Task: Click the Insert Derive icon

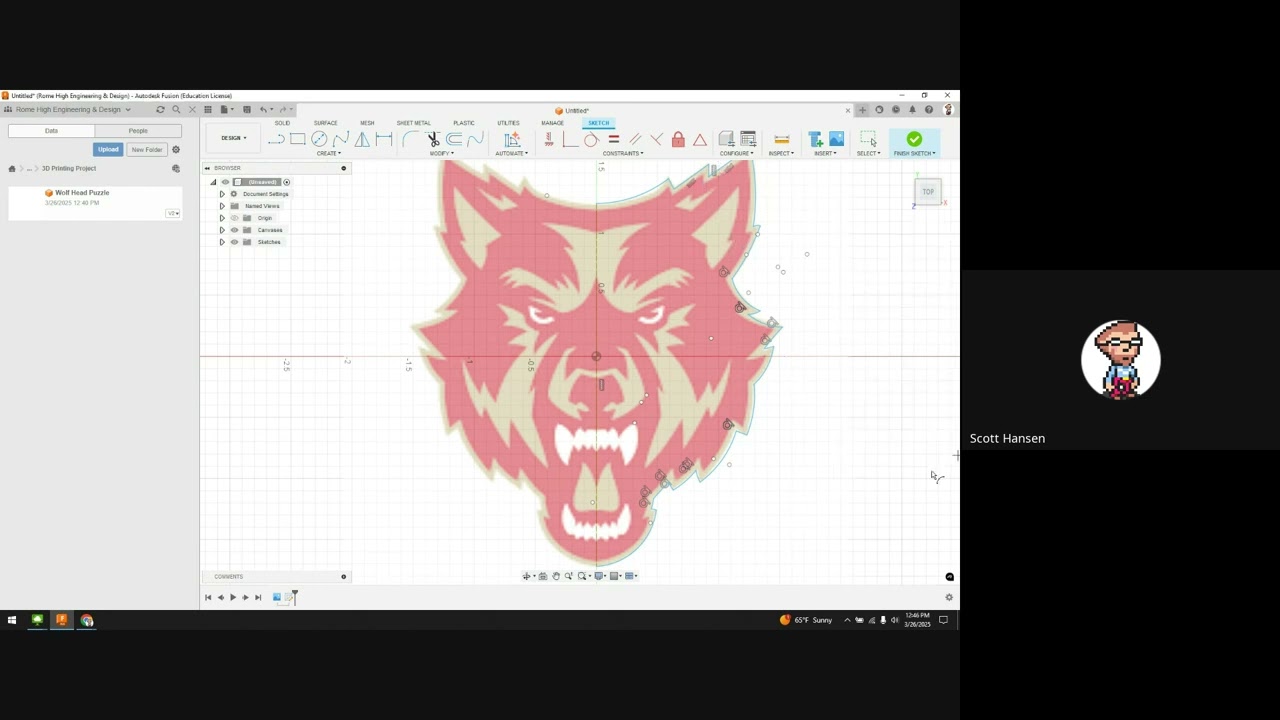Action: coord(815,140)
